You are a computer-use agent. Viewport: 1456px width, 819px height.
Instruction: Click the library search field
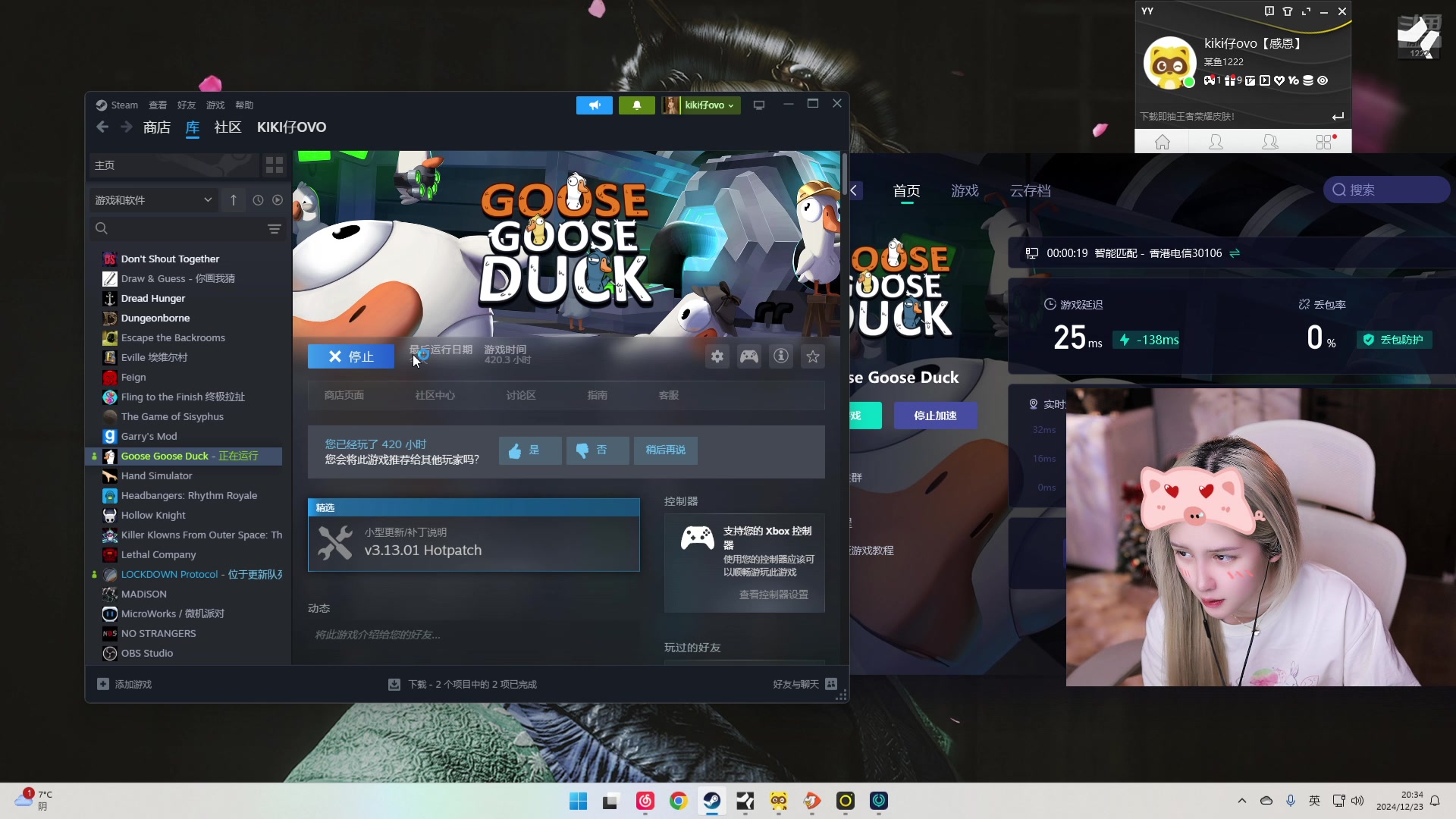click(x=178, y=228)
